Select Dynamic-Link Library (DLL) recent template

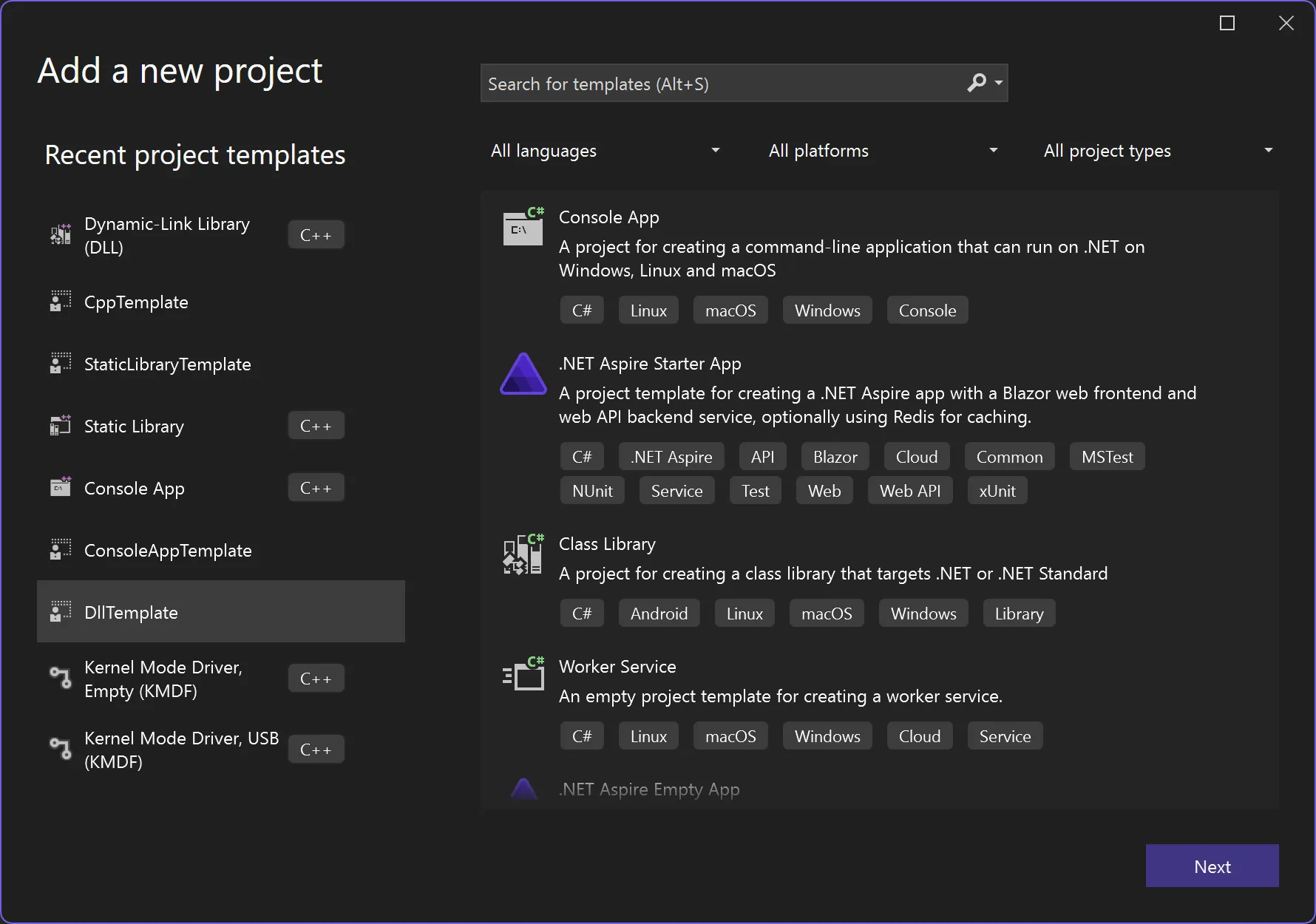(x=221, y=235)
